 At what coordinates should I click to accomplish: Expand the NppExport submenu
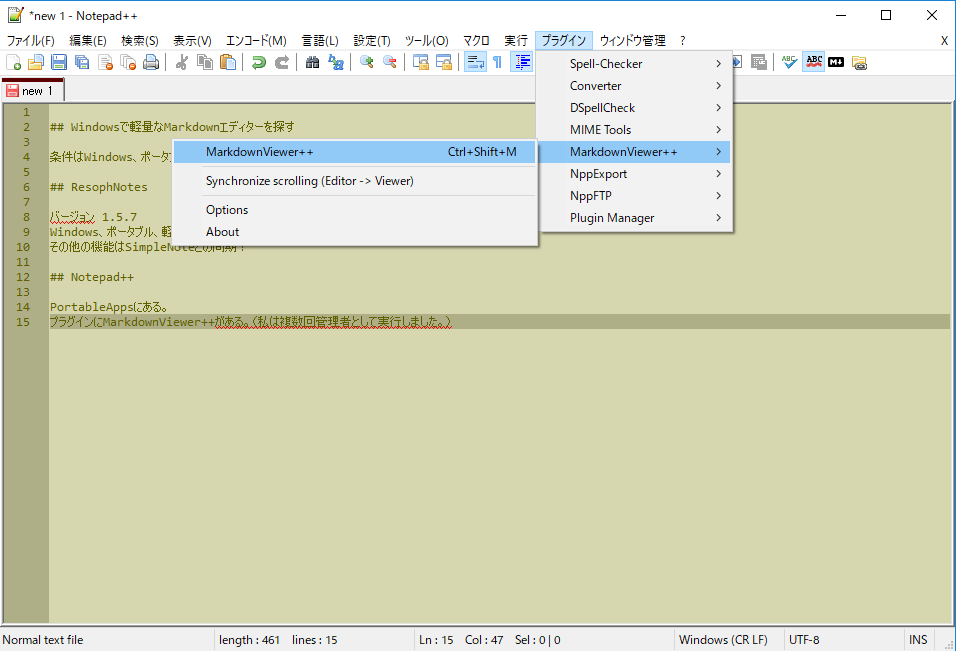point(634,173)
